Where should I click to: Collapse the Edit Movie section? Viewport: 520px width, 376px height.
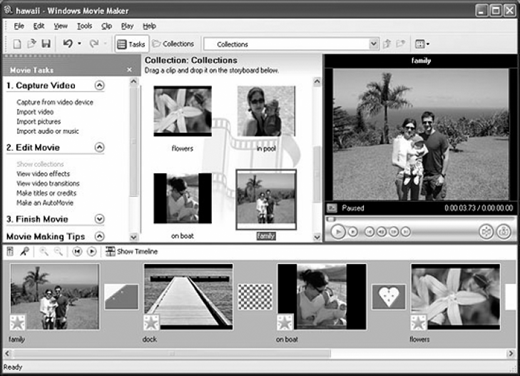pyautogui.click(x=99, y=147)
